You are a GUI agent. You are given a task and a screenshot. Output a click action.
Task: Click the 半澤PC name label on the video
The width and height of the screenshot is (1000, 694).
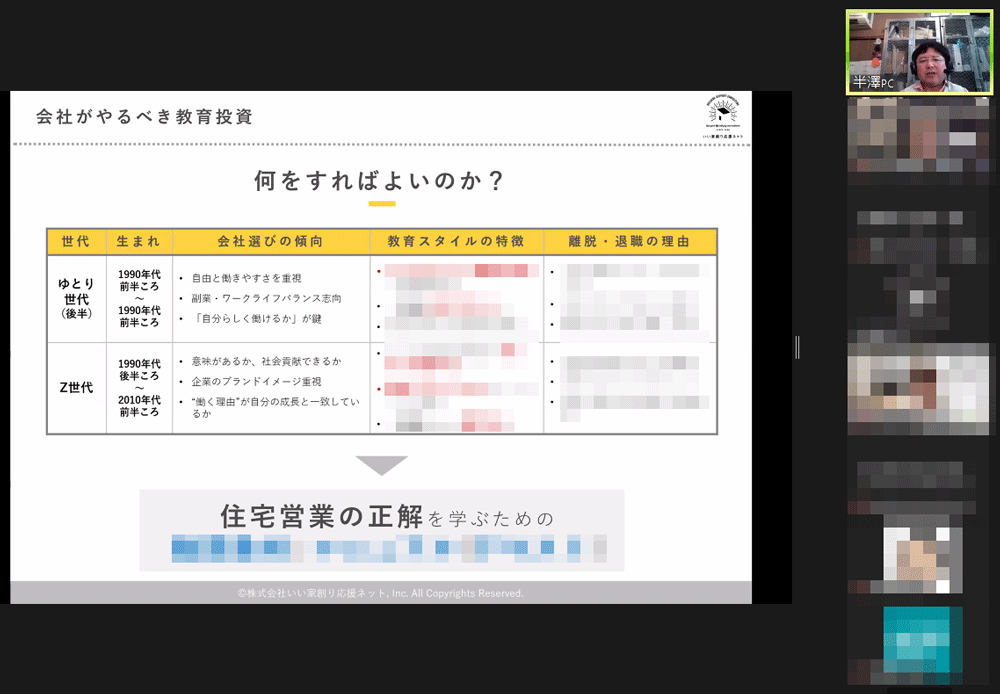pyautogui.click(x=873, y=84)
